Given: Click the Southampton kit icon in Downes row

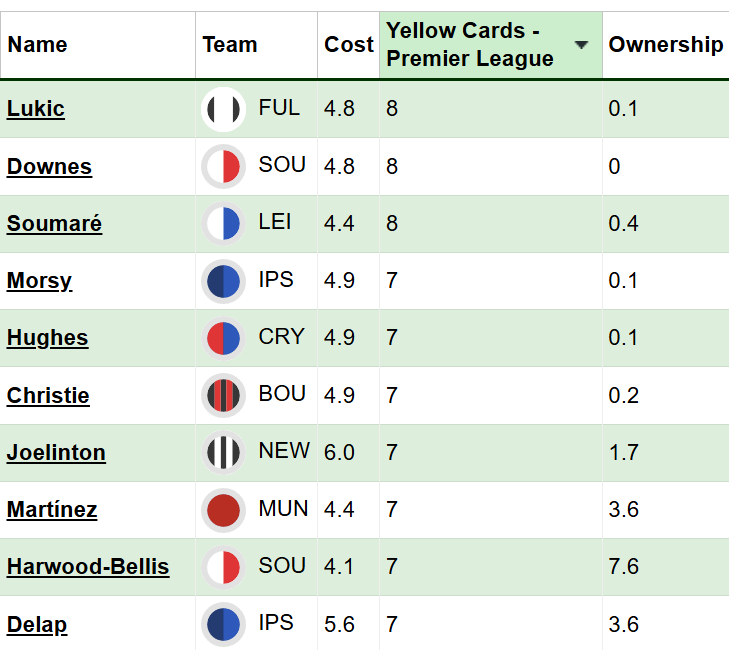Looking at the screenshot, I should [x=223, y=166].
